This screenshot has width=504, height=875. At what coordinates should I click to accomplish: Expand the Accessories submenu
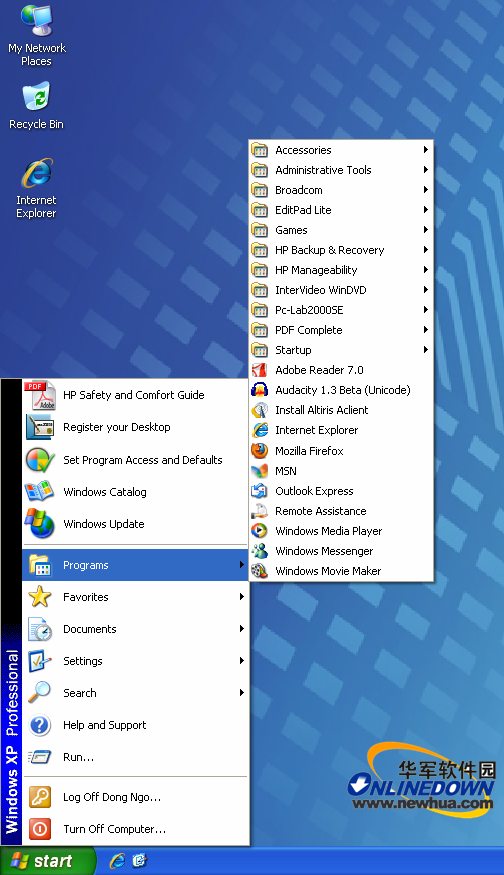pyautogui.click(x=341, y=150)
